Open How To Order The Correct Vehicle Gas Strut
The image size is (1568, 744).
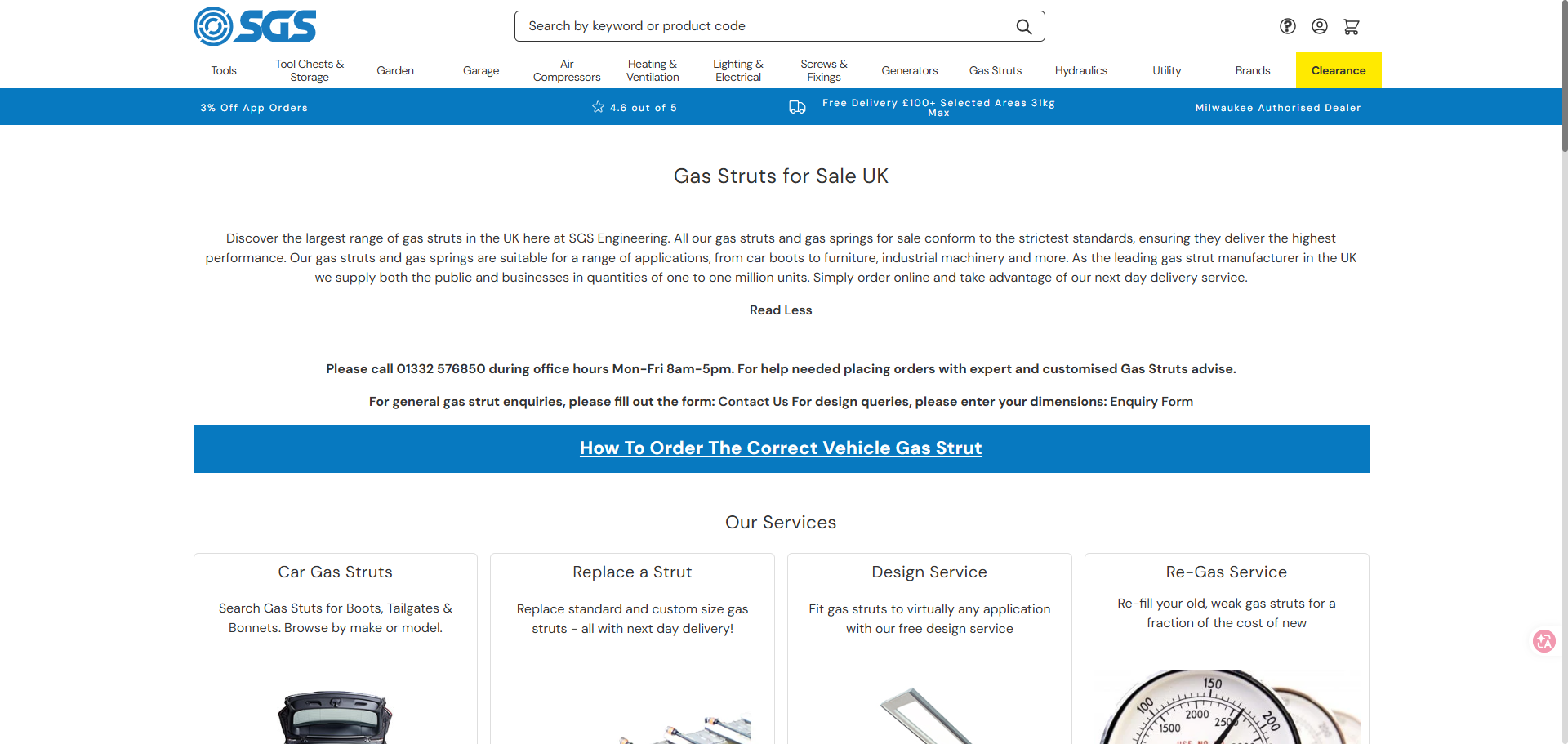pos(781,448)
